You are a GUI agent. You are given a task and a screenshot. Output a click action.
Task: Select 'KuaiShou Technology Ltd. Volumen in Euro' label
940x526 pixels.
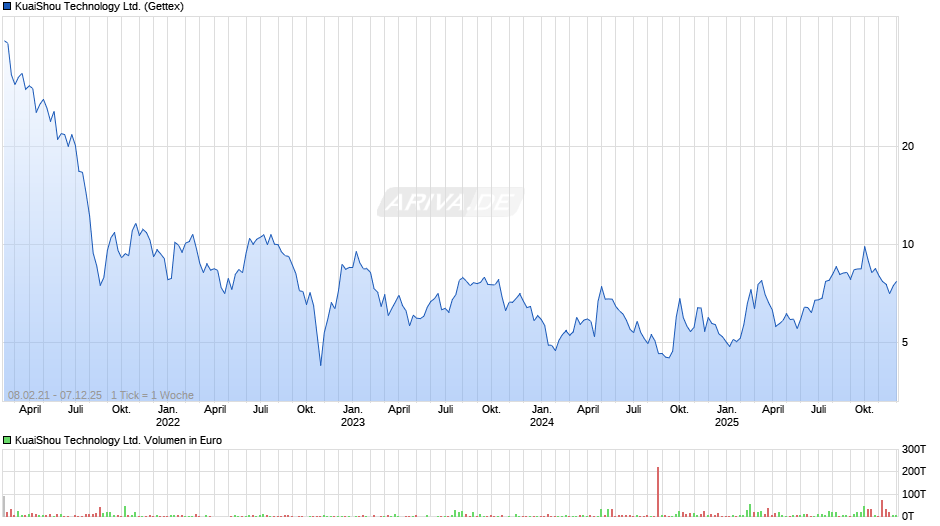[x=118, y=440]
